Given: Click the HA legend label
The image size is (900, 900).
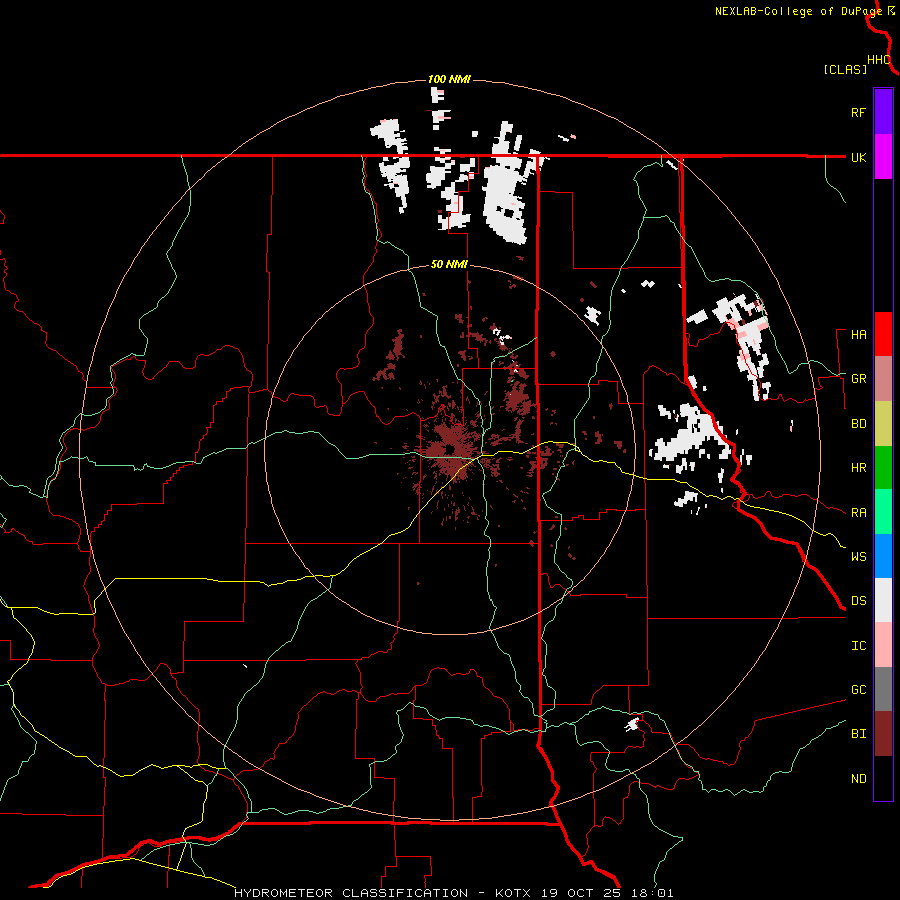Looking at the screenshot, I should click(x=858, y=334).
